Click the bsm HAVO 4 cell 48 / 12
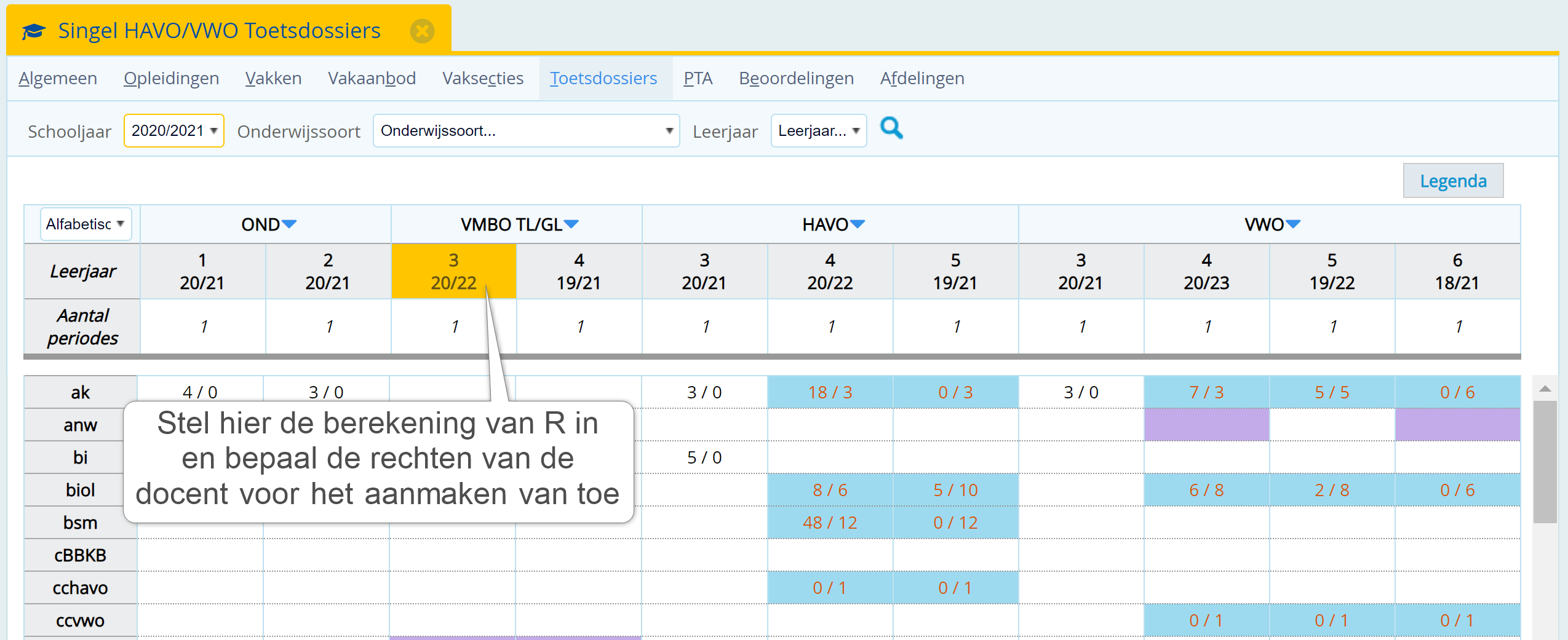The width and height of the screenshot is (1568, 640). [830, 523]
